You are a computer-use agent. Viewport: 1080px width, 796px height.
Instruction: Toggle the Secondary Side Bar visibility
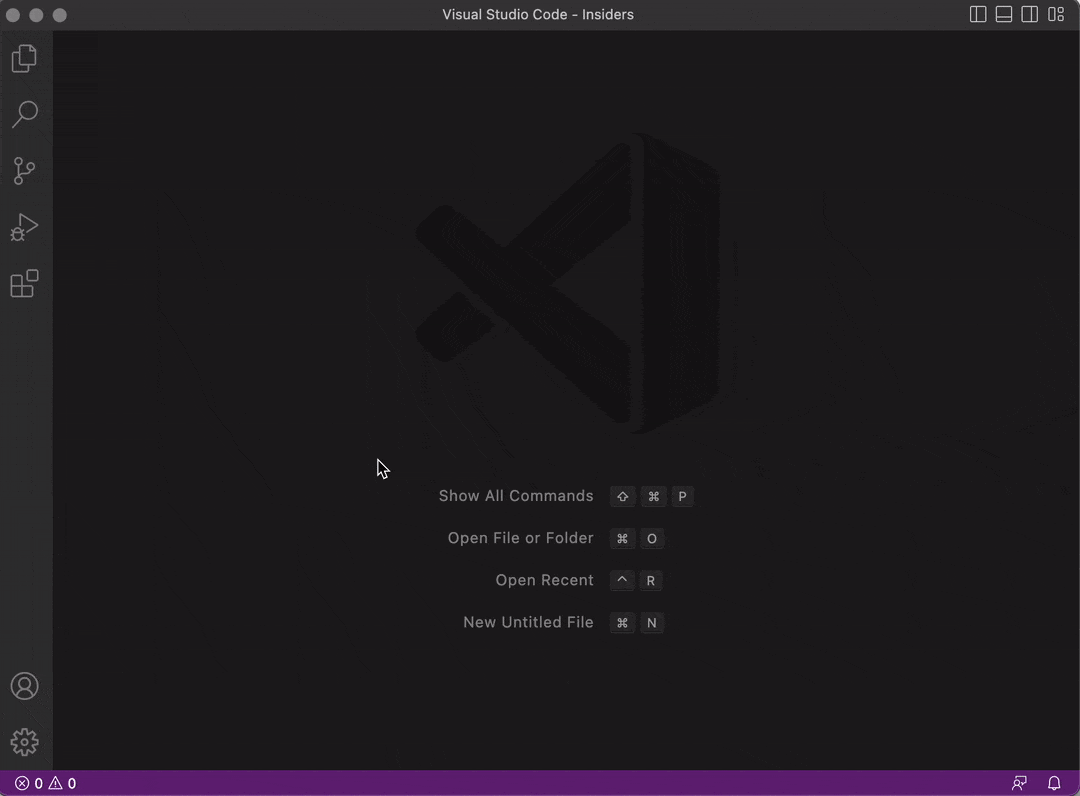[x=1029, y=14]
